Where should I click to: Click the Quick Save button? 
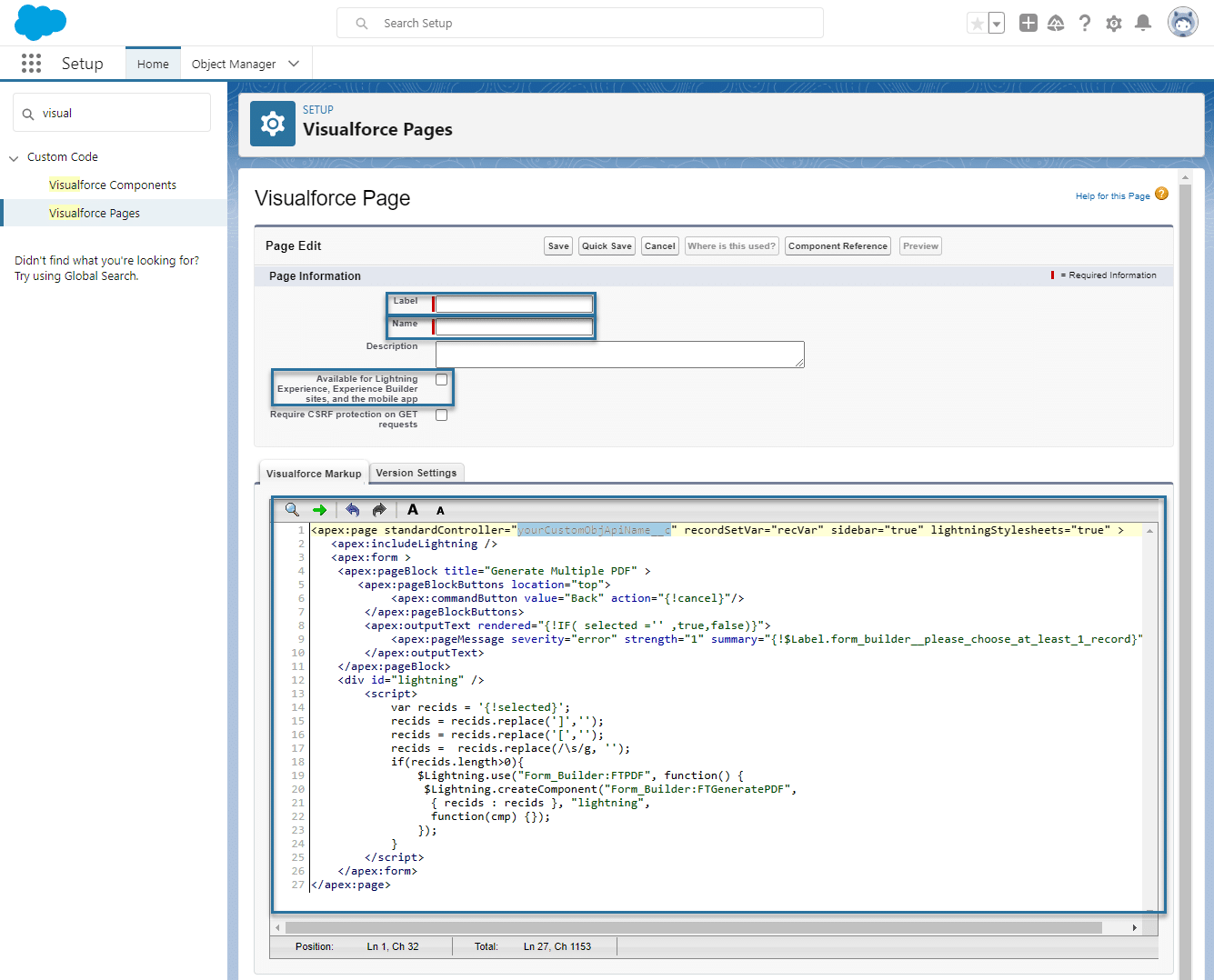[x=606, y=245]
